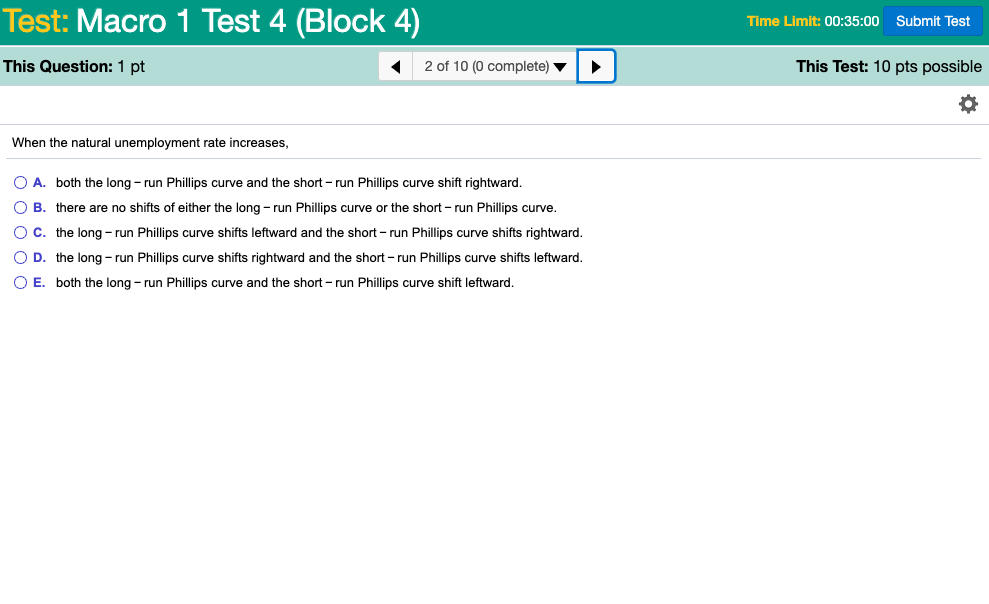Open the settings gear icon
The image size is (989, 604).
tap(967, 103)
